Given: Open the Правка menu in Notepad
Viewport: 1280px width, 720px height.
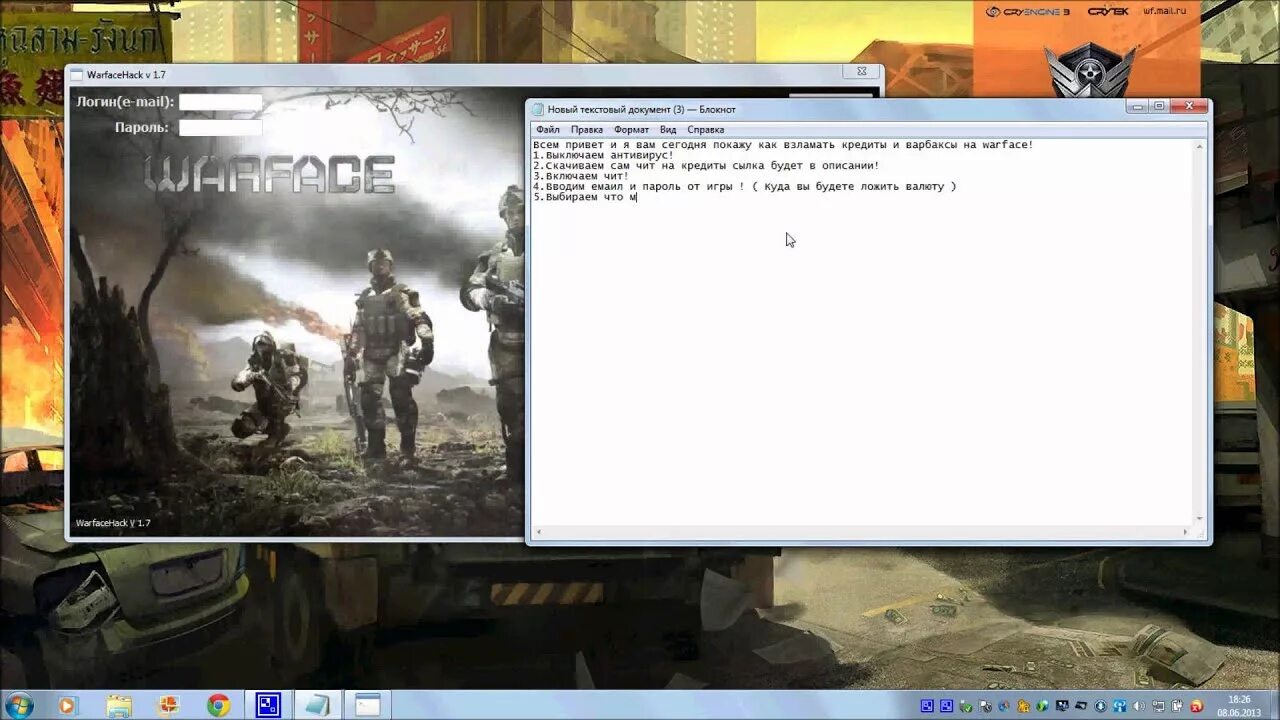Looking at the screenshot, I should pos(587,129).
